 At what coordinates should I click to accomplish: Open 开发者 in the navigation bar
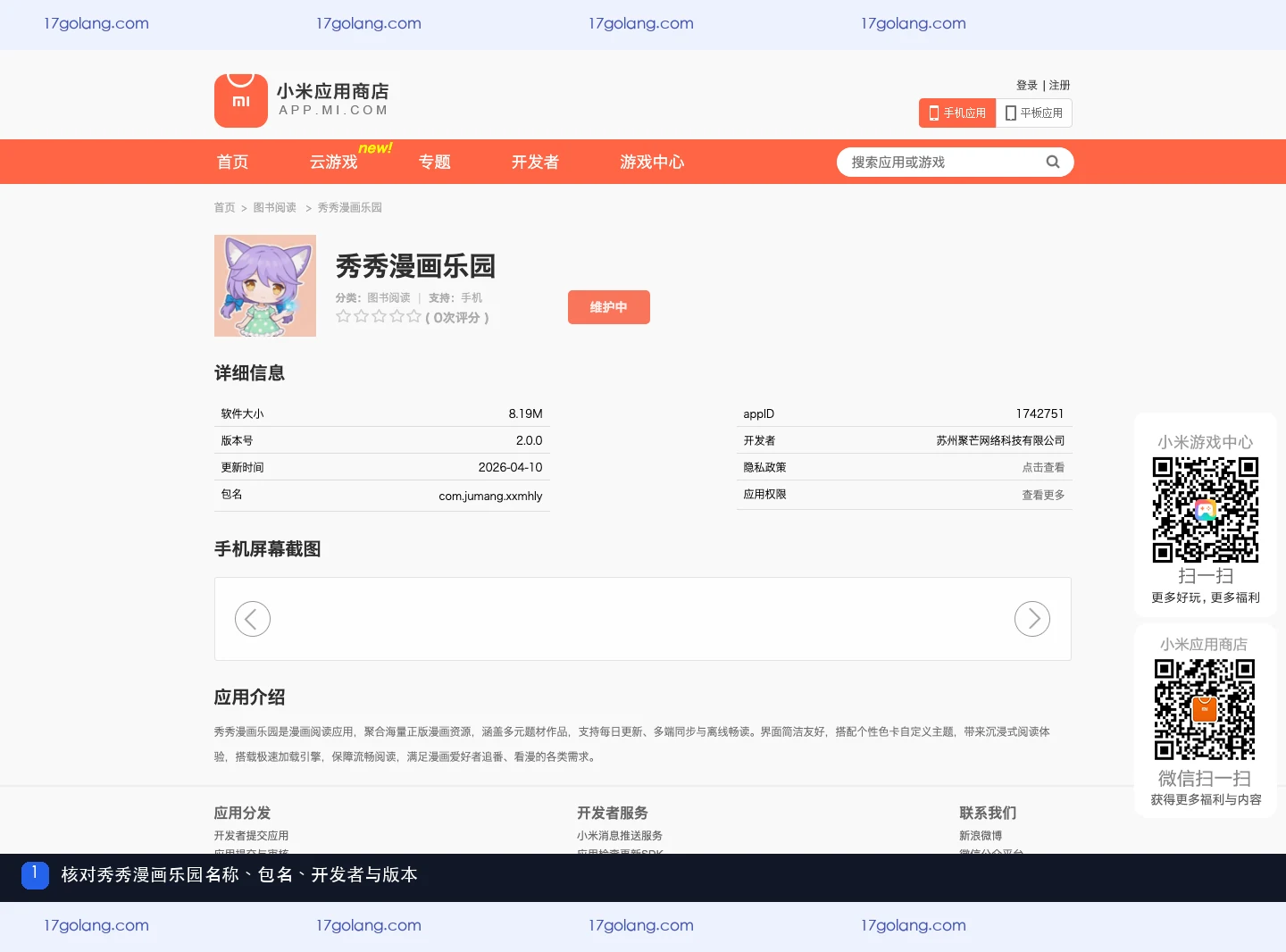click(535, 162)
